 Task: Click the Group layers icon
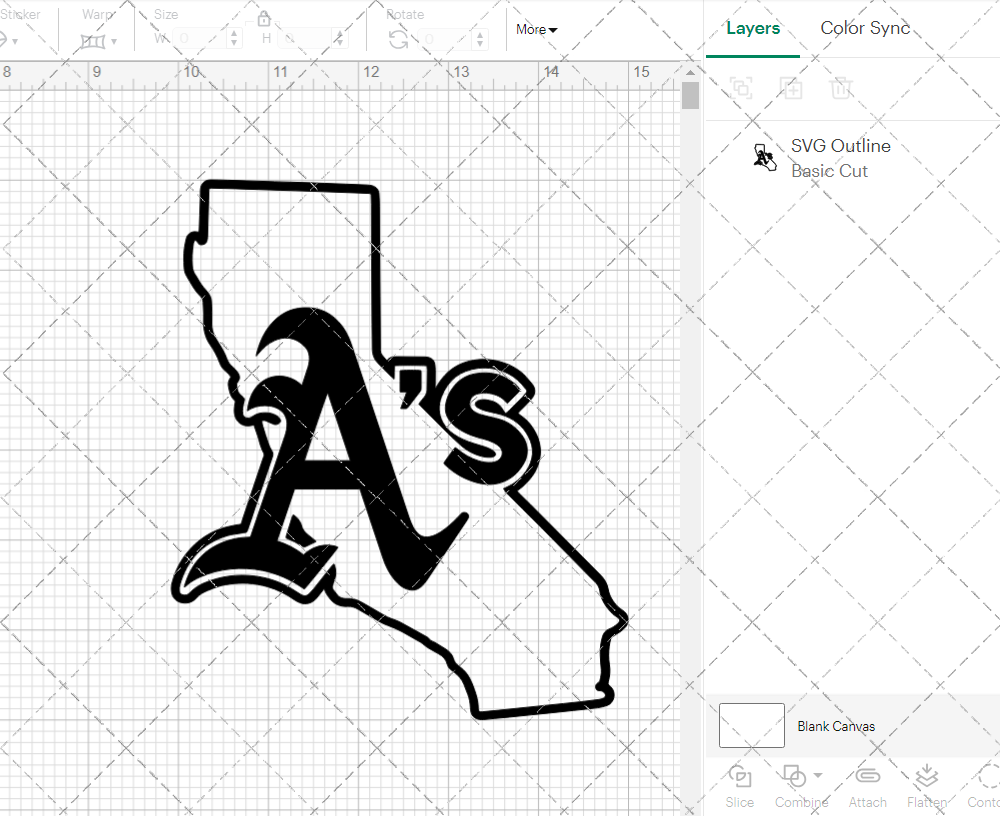[x=741, y=88]
